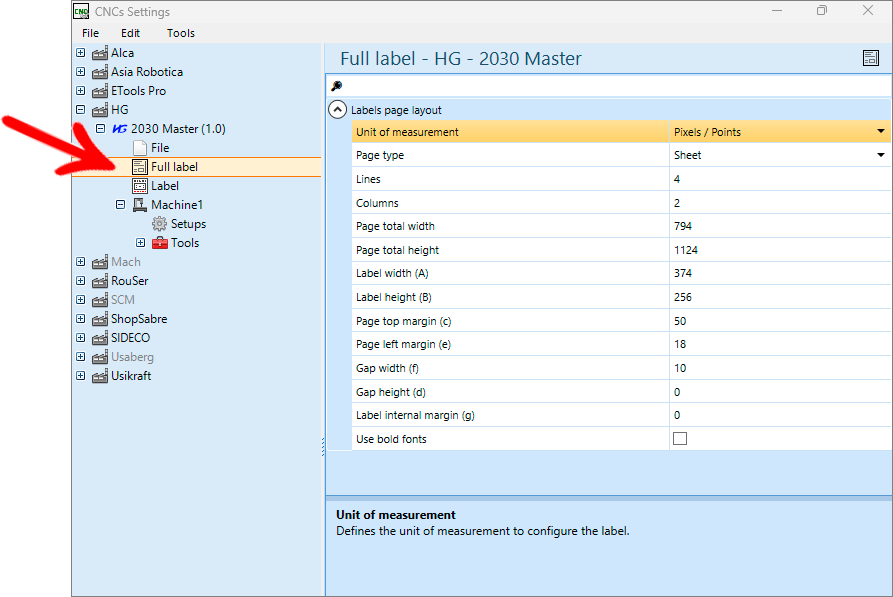
Task: Click the SIDECO factory icon
Action: click(x=100, y=338)
